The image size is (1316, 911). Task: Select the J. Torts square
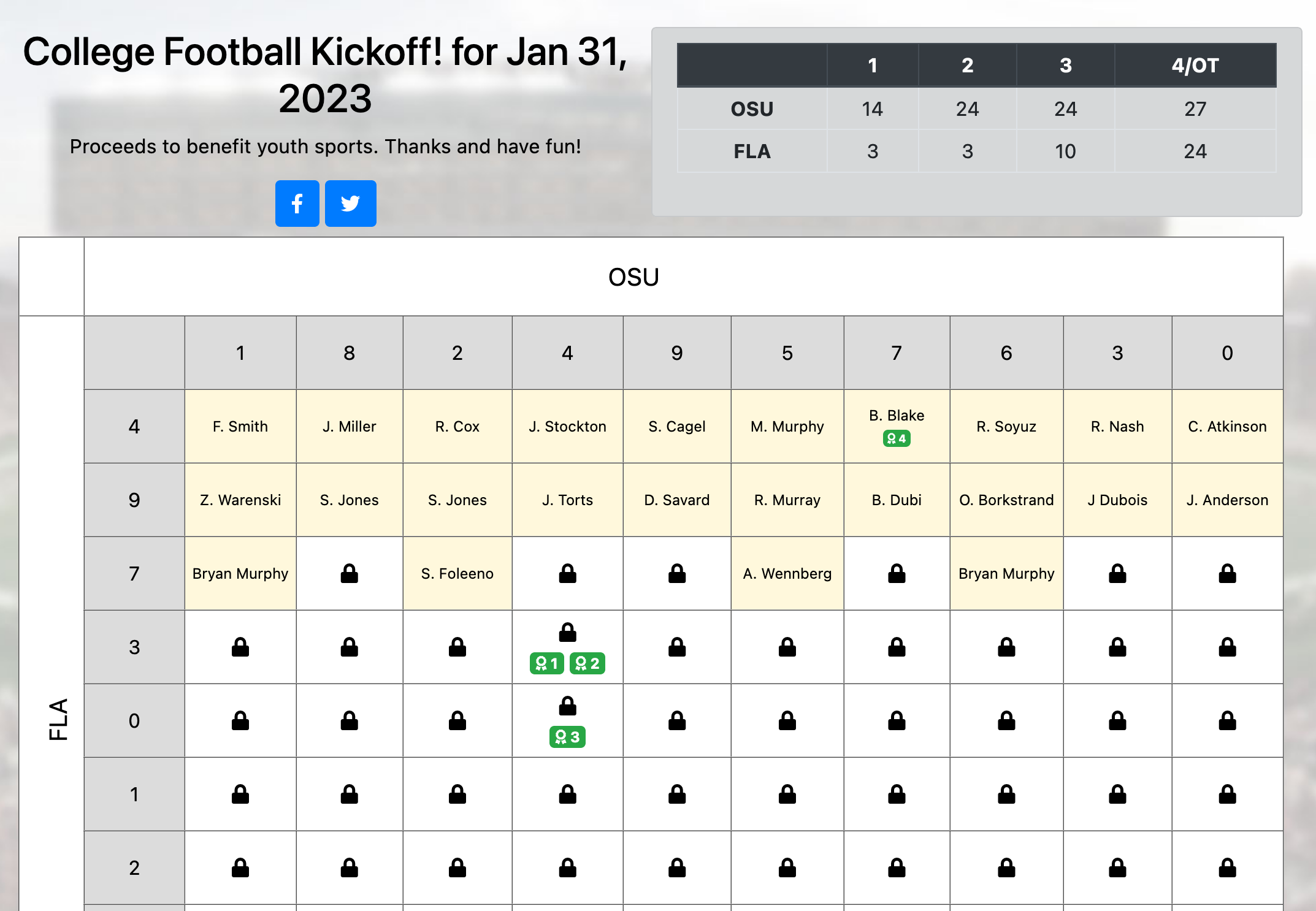568,500
